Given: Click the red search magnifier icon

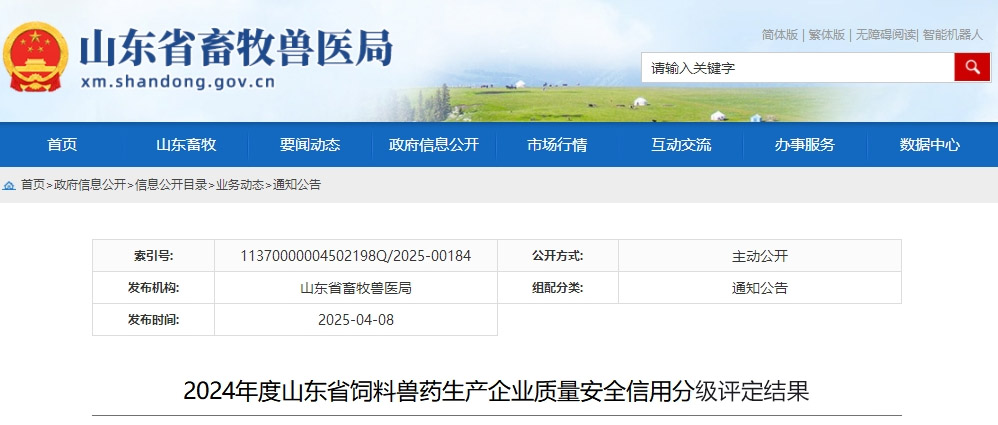Looking at the screenshot, I should pyautogui.click(x=971, y=68).
